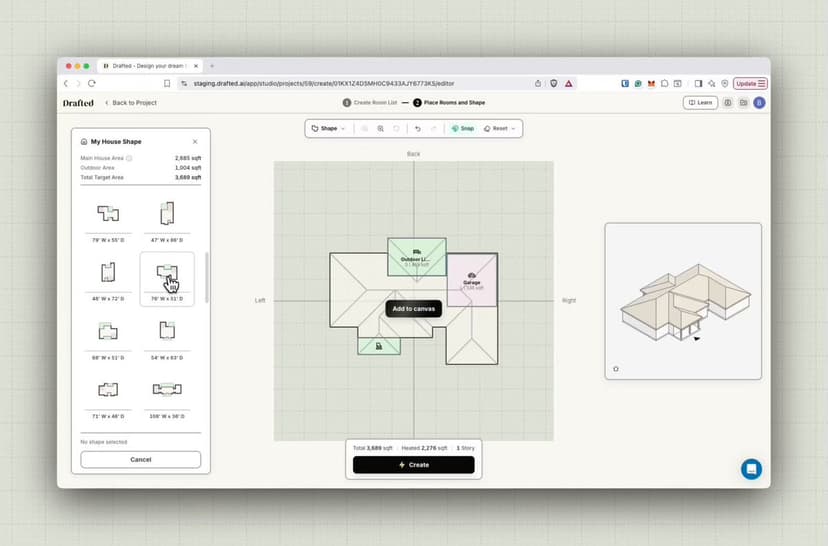Image resolution: width=828 pixels, height=546 pixels.
Task: Click the black Create button
Action: pyautogui.click(x=413, y=465)
